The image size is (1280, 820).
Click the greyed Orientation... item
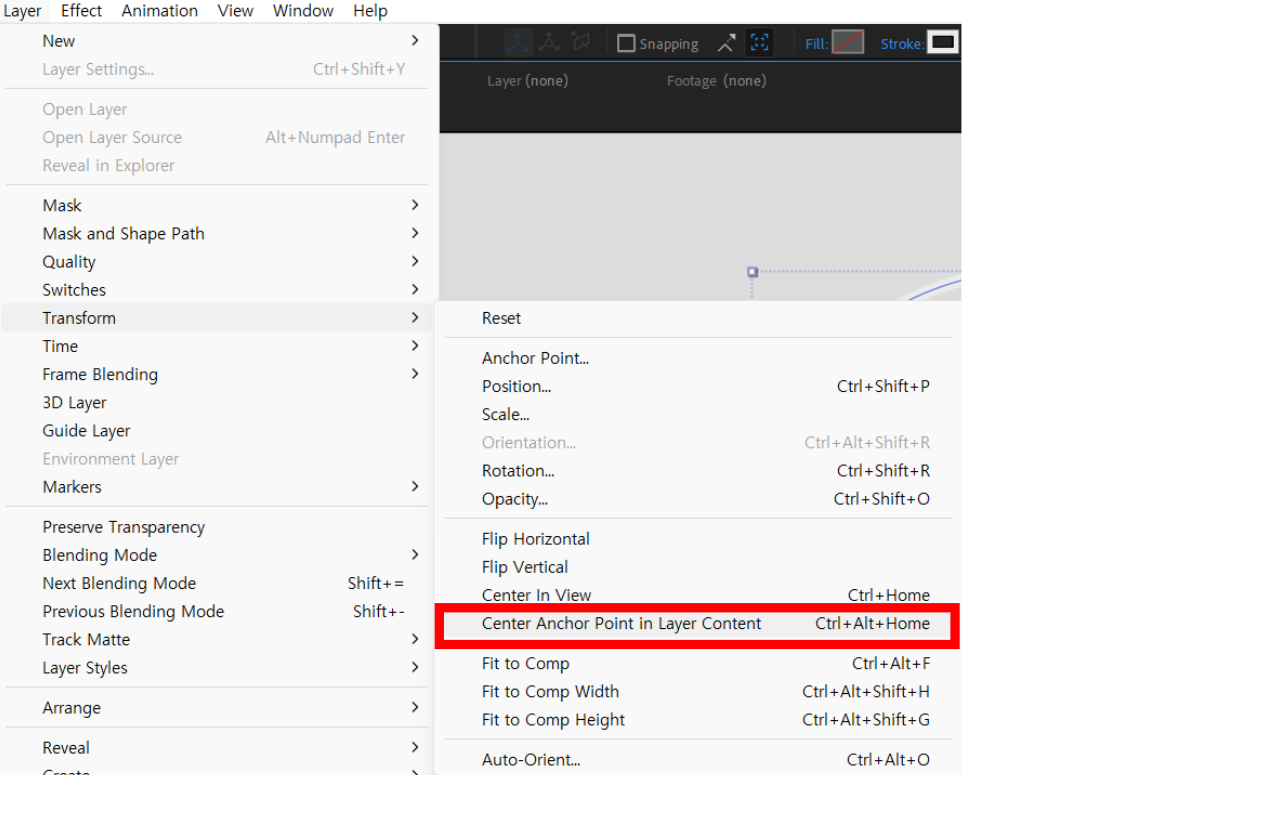[697, 442]
